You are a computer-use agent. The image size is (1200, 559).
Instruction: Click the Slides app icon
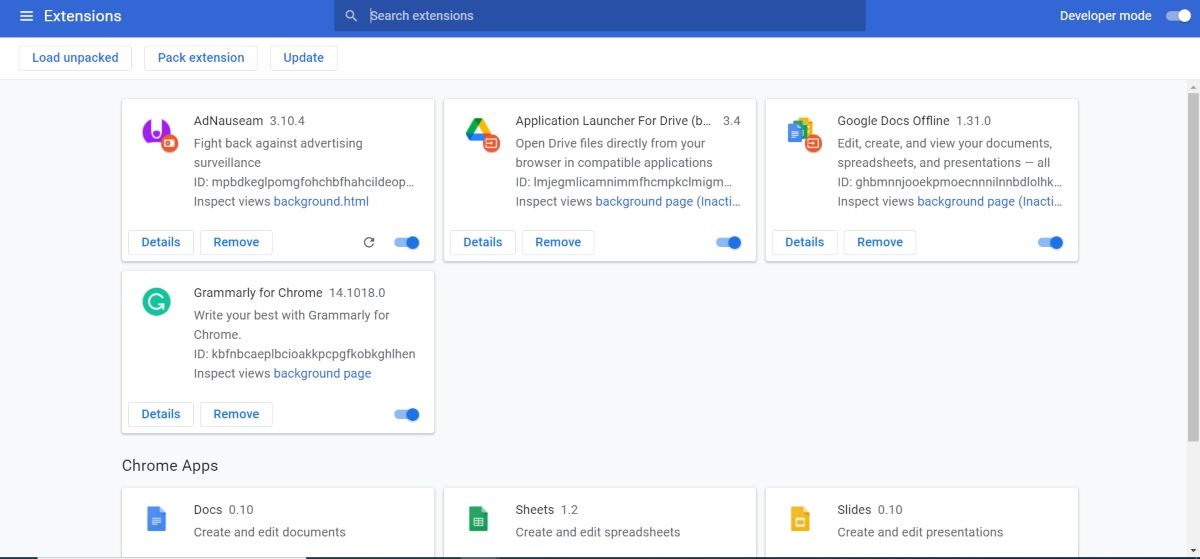[800, 519]
